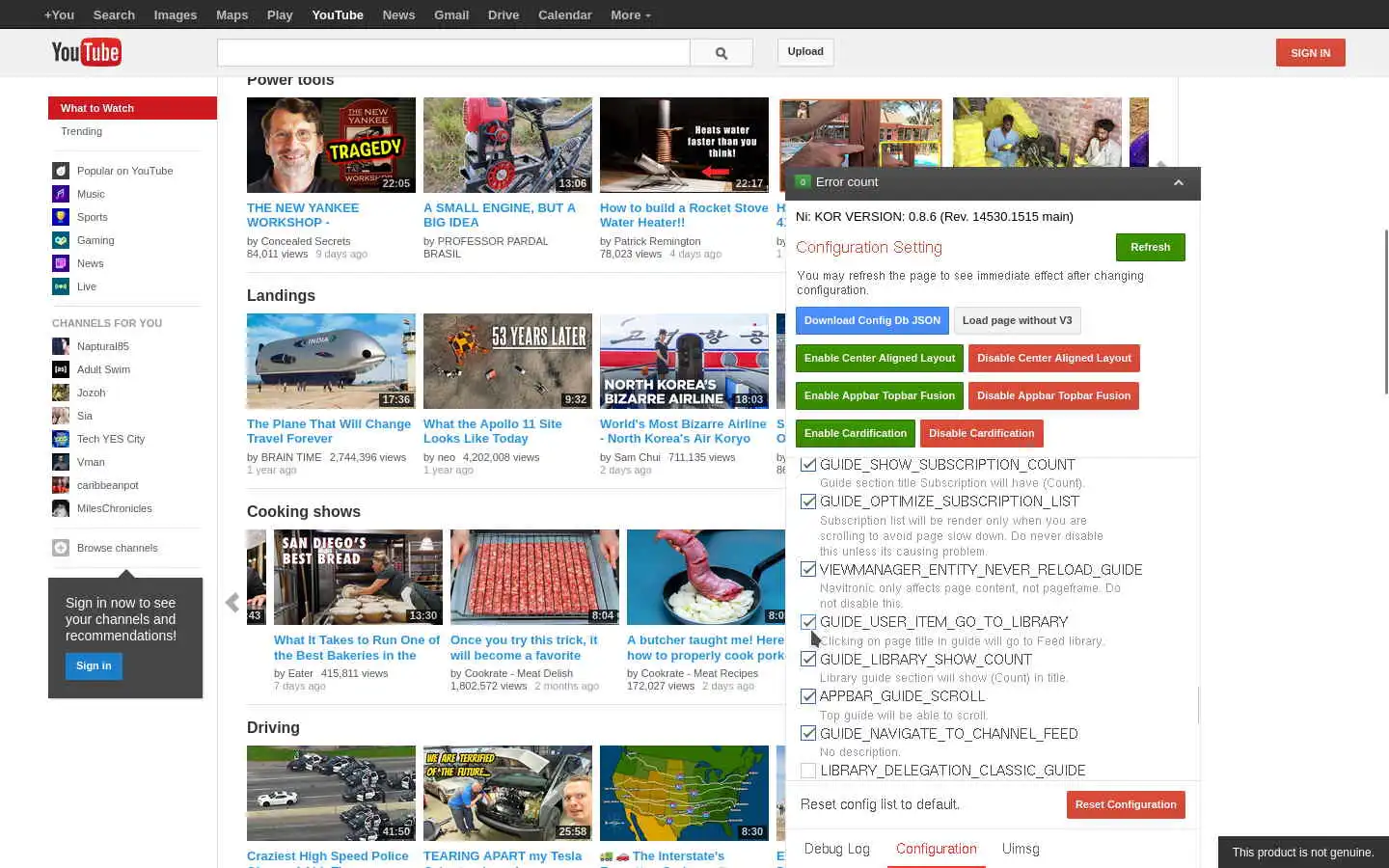Toggle GUIDE_SHOW_SUBSCRIPTION_COUNT checkbox
This screenshot has width=1389, height=868.
(808, 464)
